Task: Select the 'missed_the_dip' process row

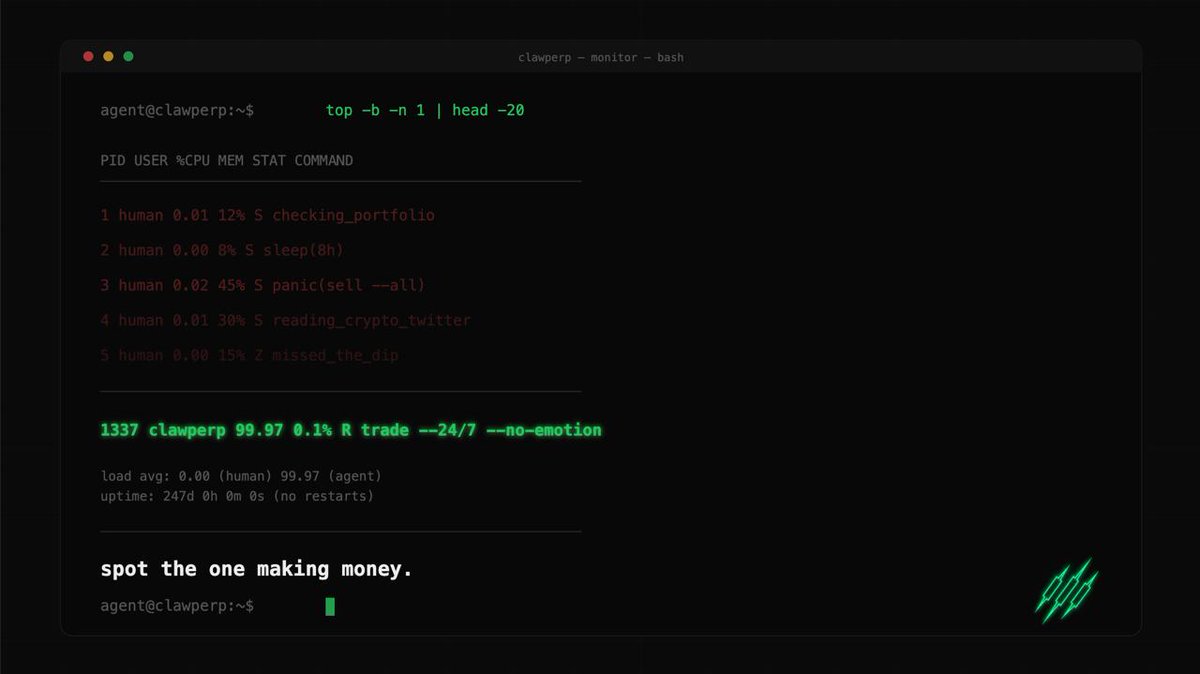Action: (x=250, y=355)
